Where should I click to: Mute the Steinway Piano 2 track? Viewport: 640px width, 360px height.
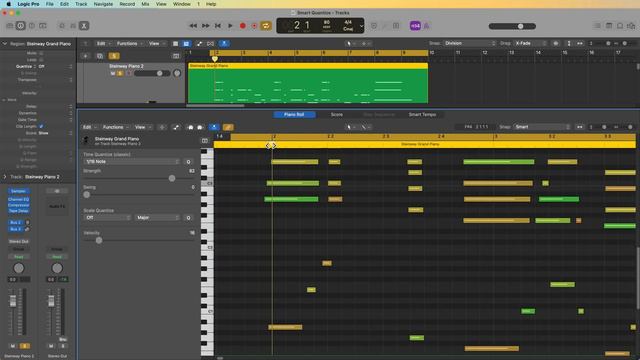(x=113, y=73)
